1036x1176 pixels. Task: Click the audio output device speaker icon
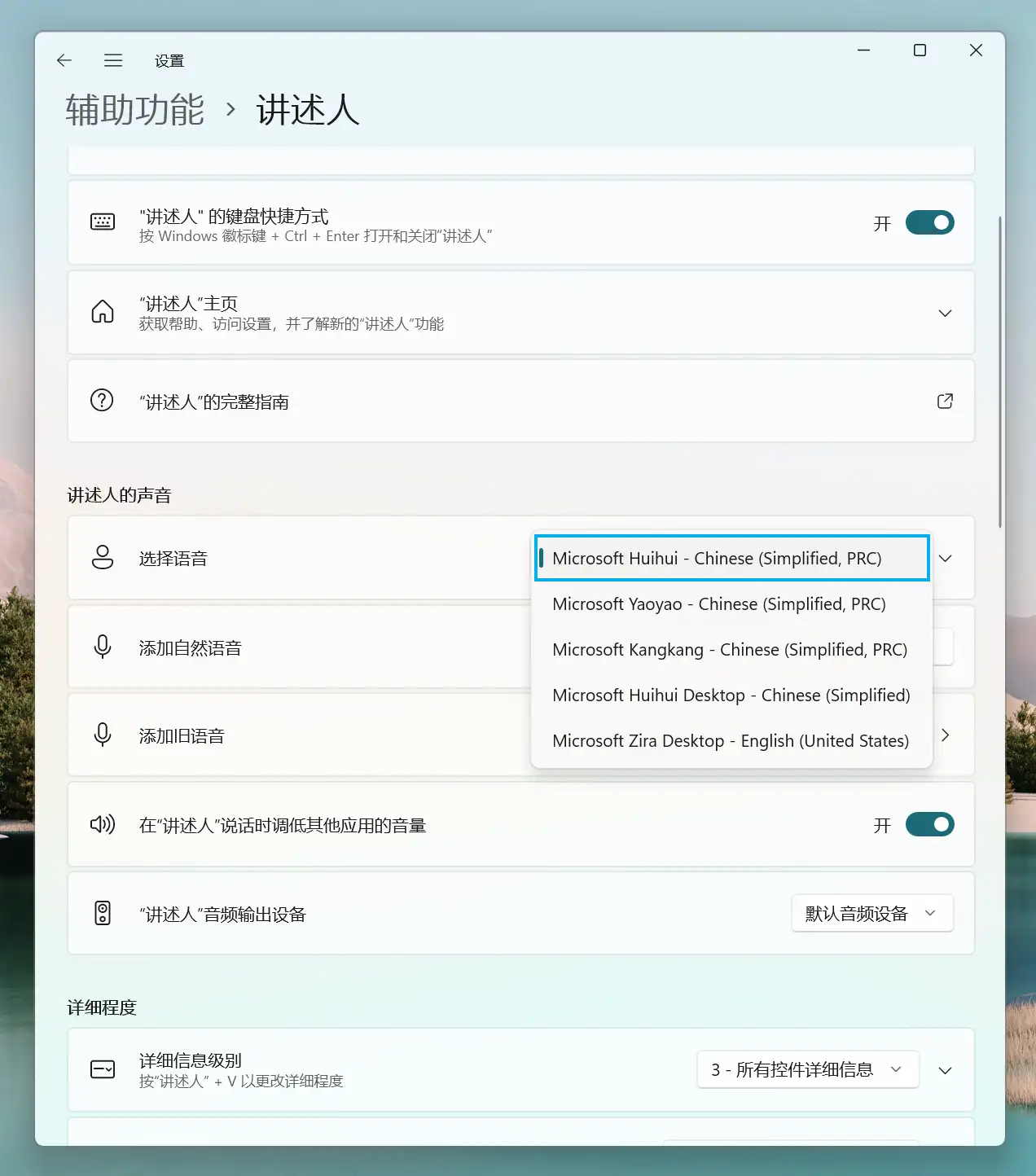[x=103, y=913]
